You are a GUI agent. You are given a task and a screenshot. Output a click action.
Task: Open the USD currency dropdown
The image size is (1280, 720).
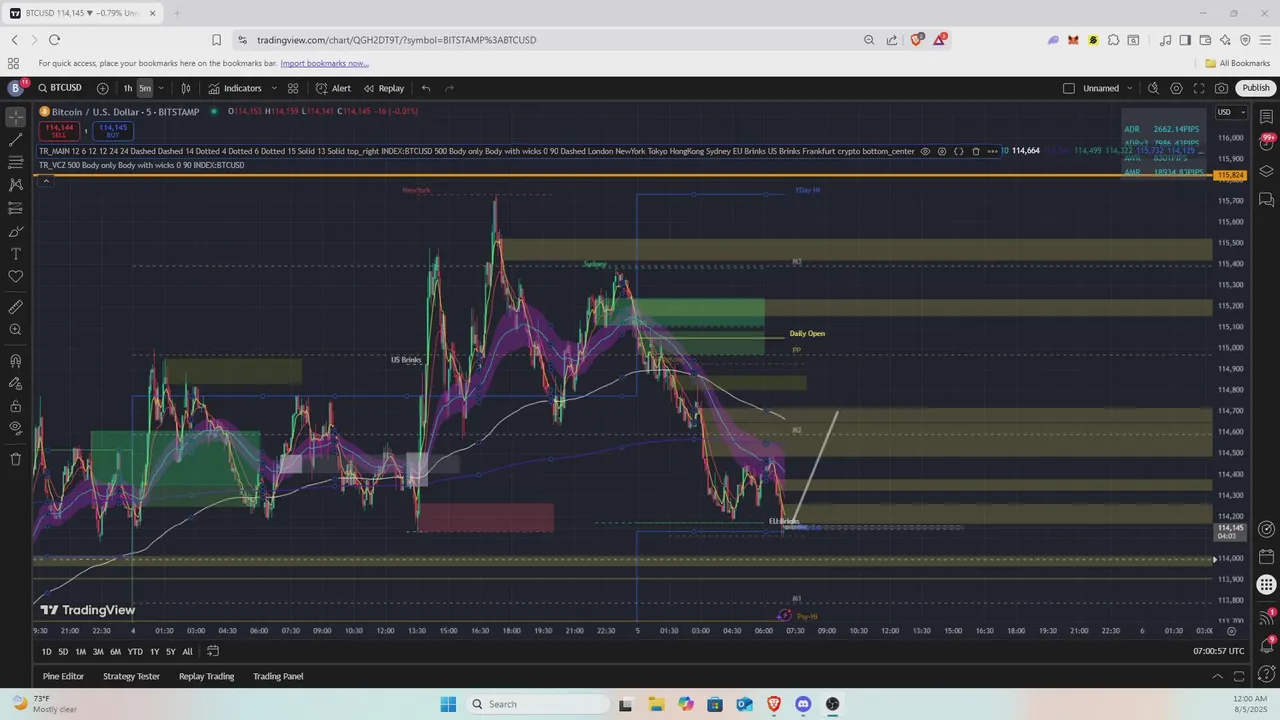(x=1229, y=112)
